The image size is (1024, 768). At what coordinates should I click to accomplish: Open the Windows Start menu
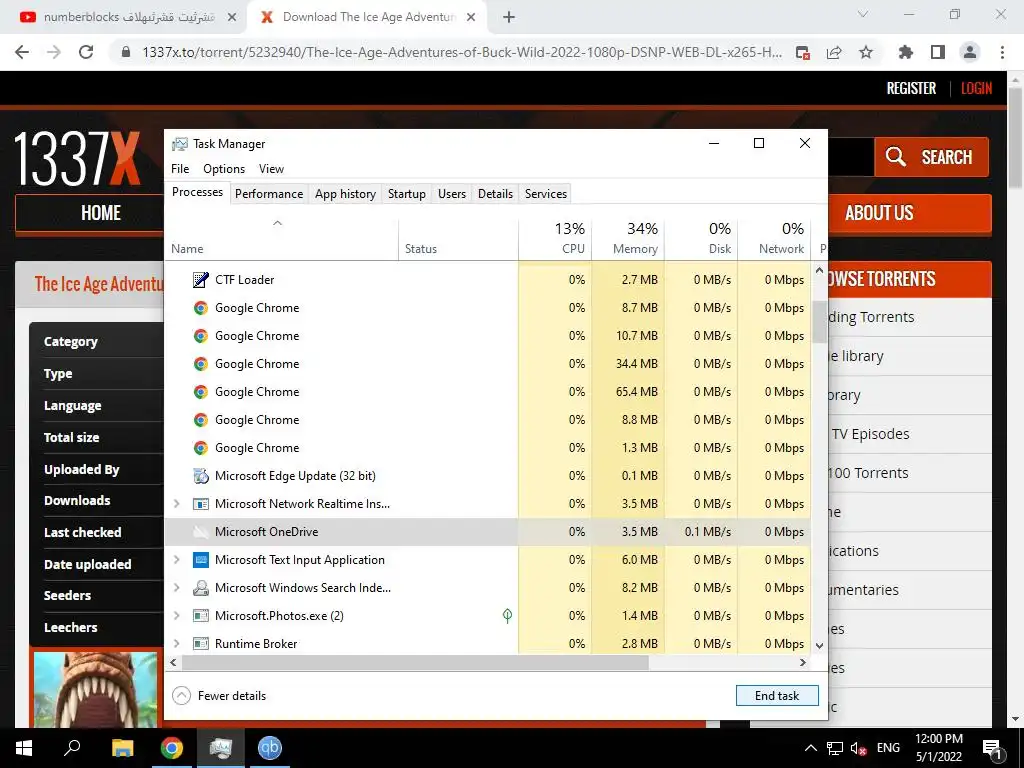tap(24, 748)
